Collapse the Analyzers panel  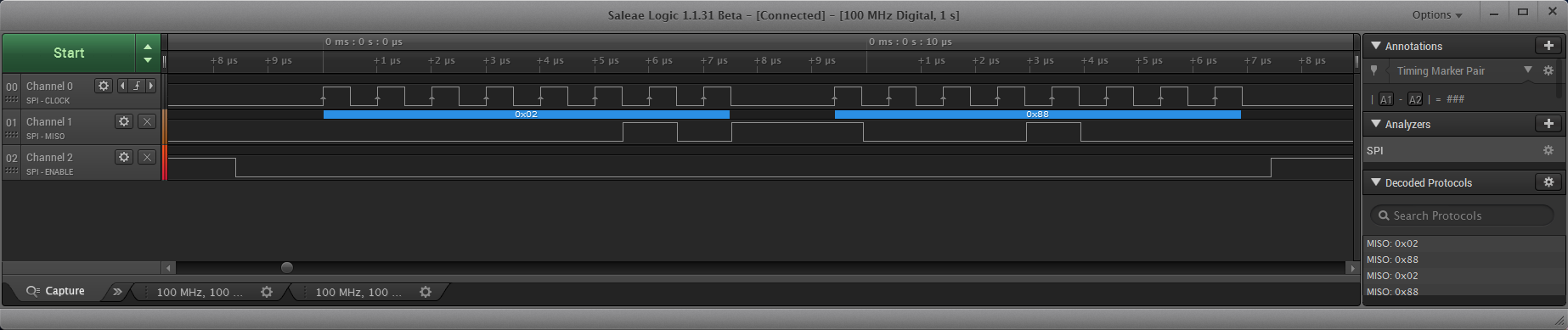click(1376, 124)
